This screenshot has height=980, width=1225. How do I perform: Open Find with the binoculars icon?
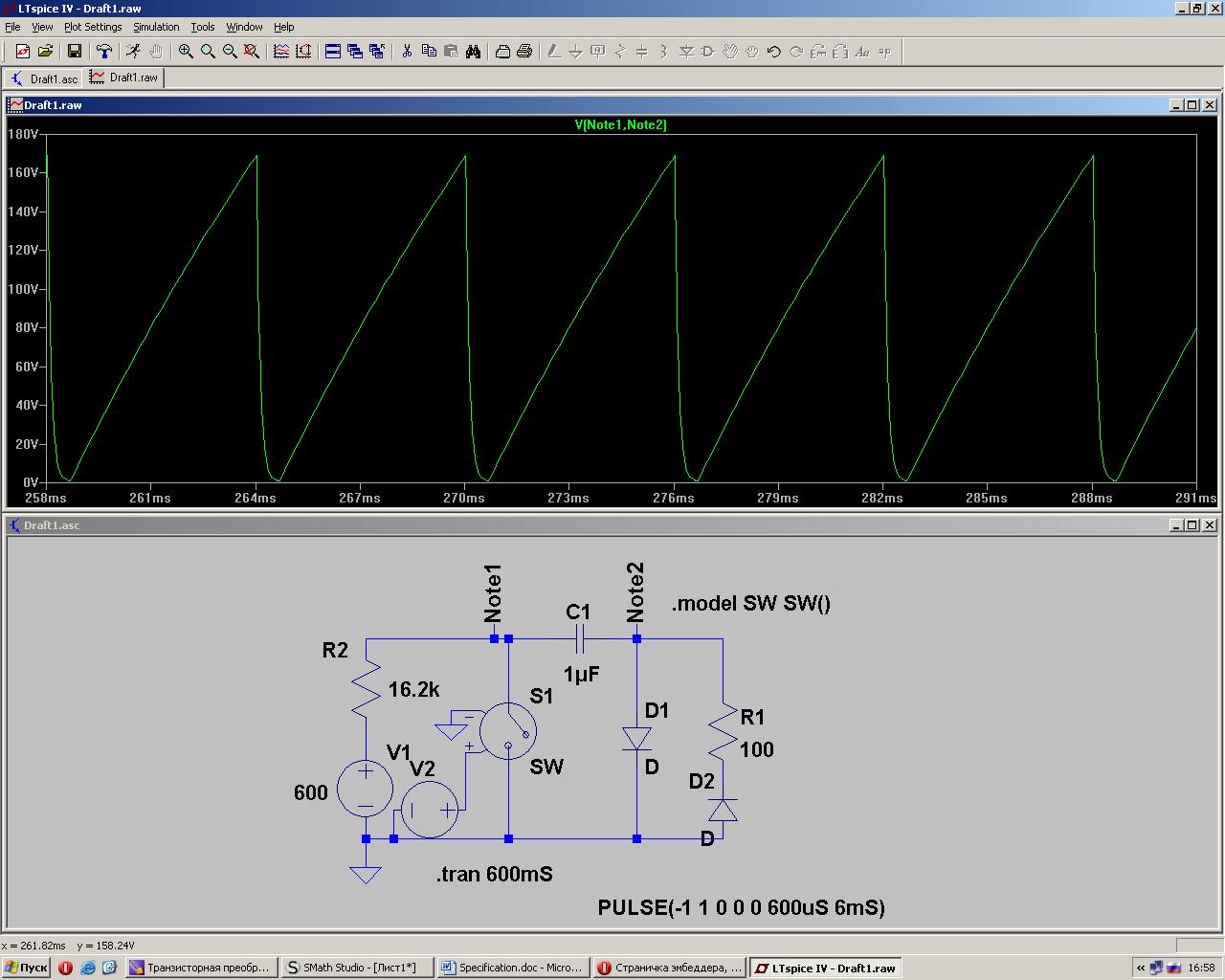473,52
